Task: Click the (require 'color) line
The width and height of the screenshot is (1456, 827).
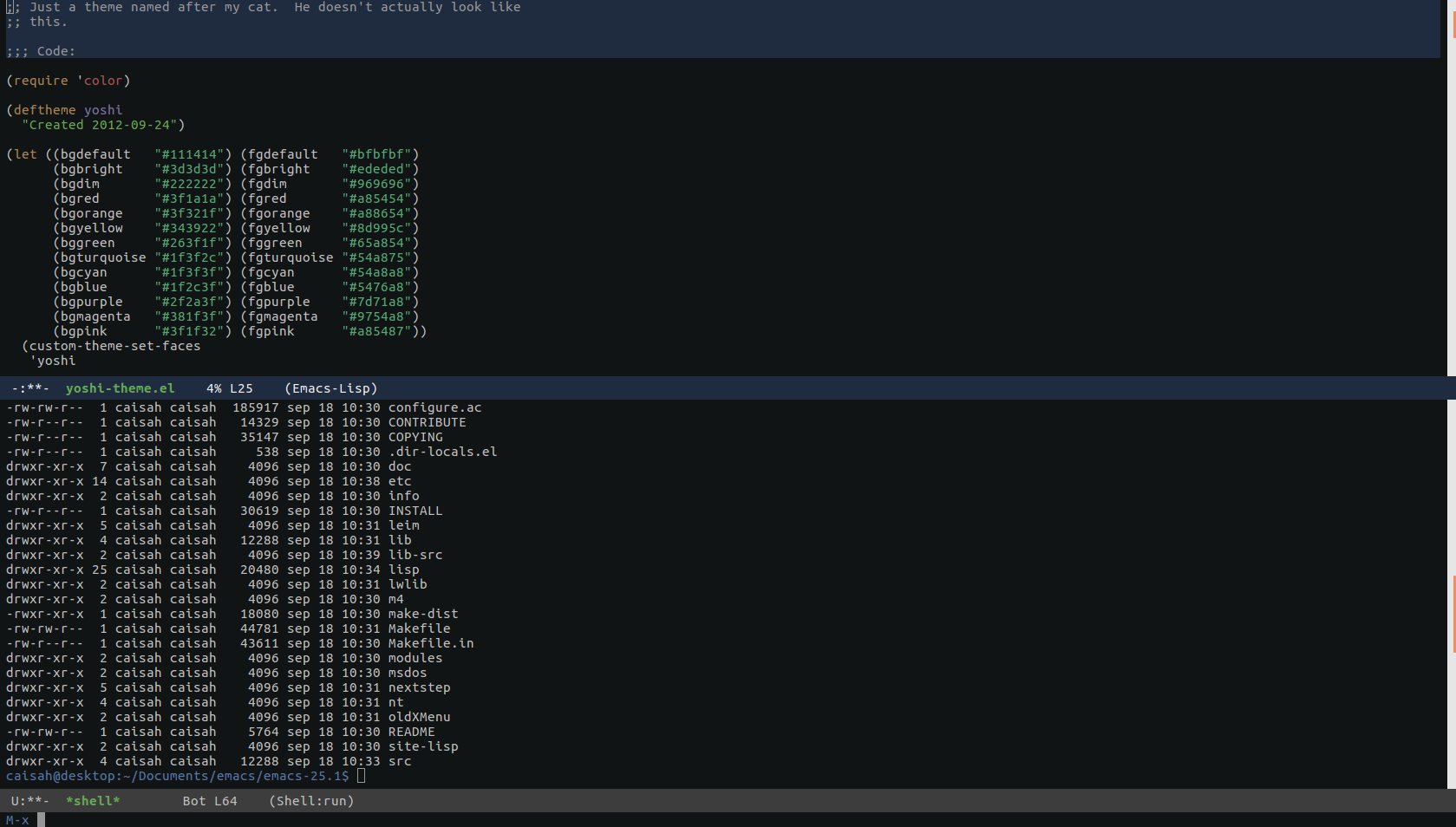Action: point(68,81)
